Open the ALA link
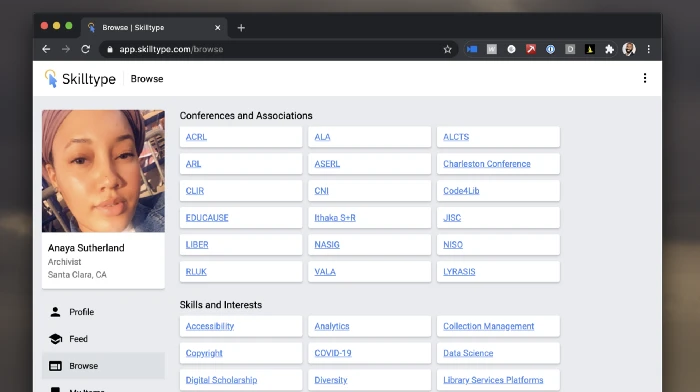 tap(322, 137)
